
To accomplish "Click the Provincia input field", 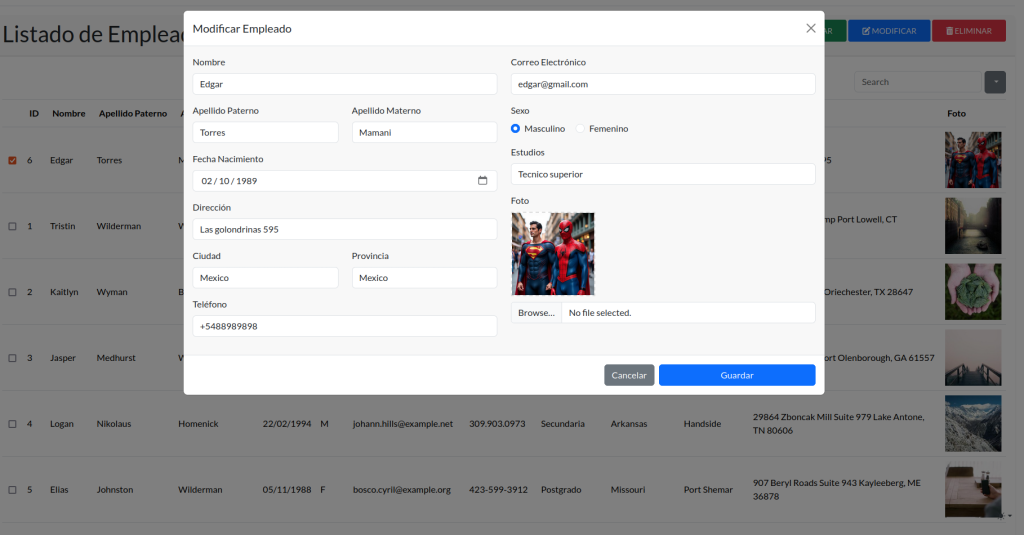I will coord(424,278).
